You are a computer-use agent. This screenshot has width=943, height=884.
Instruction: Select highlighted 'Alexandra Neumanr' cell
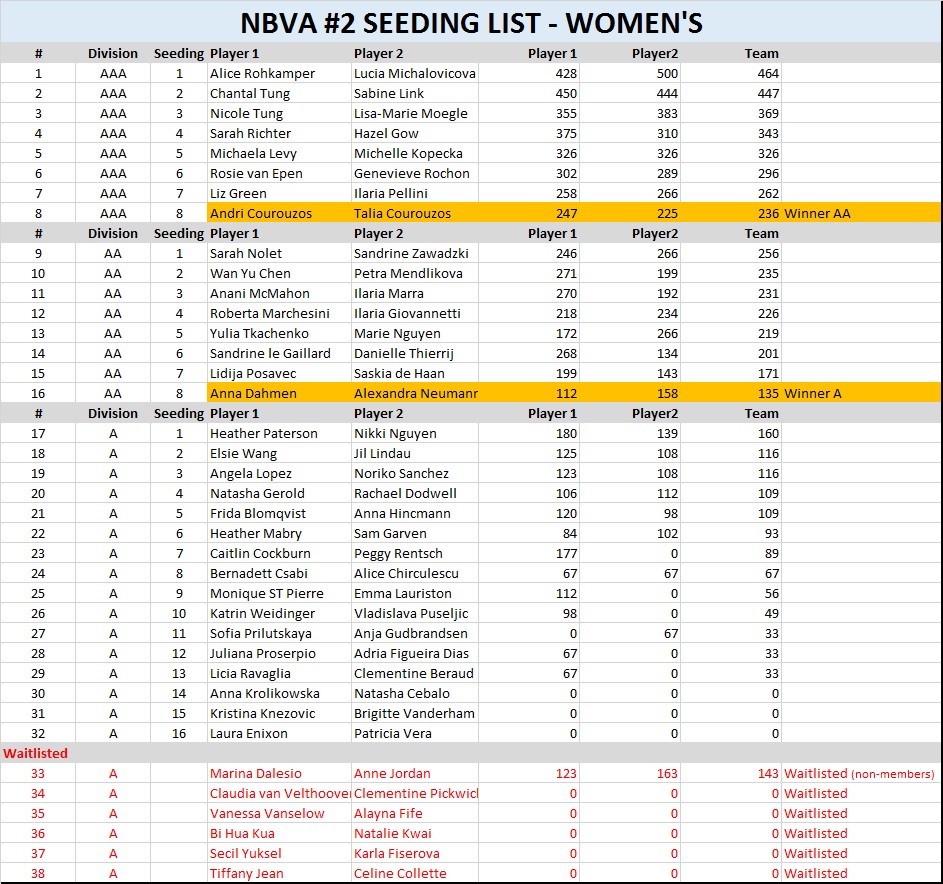coord(415,393)
